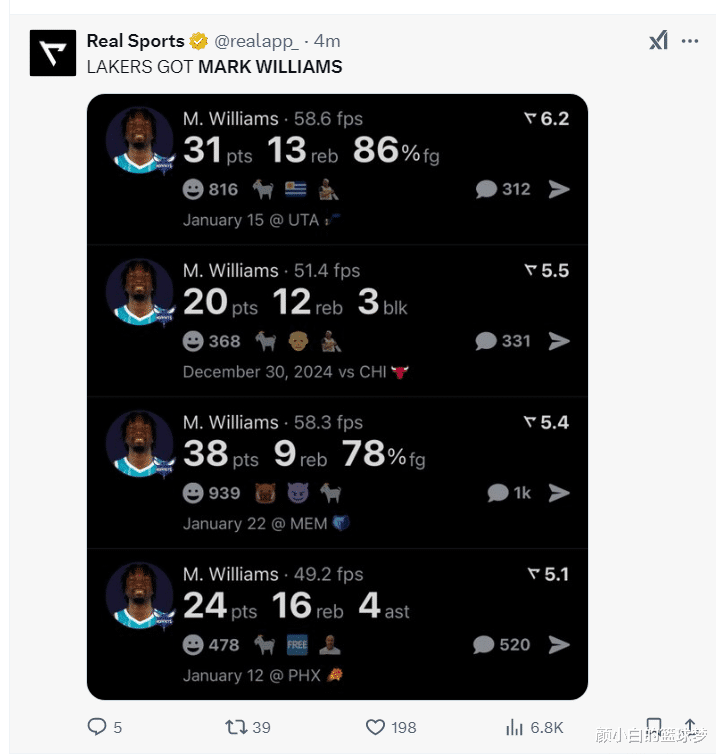Open 331 comments on the CHI game card
Viewport: 716px width, 754px height.
pyautogui.click(x=503, y=341)
